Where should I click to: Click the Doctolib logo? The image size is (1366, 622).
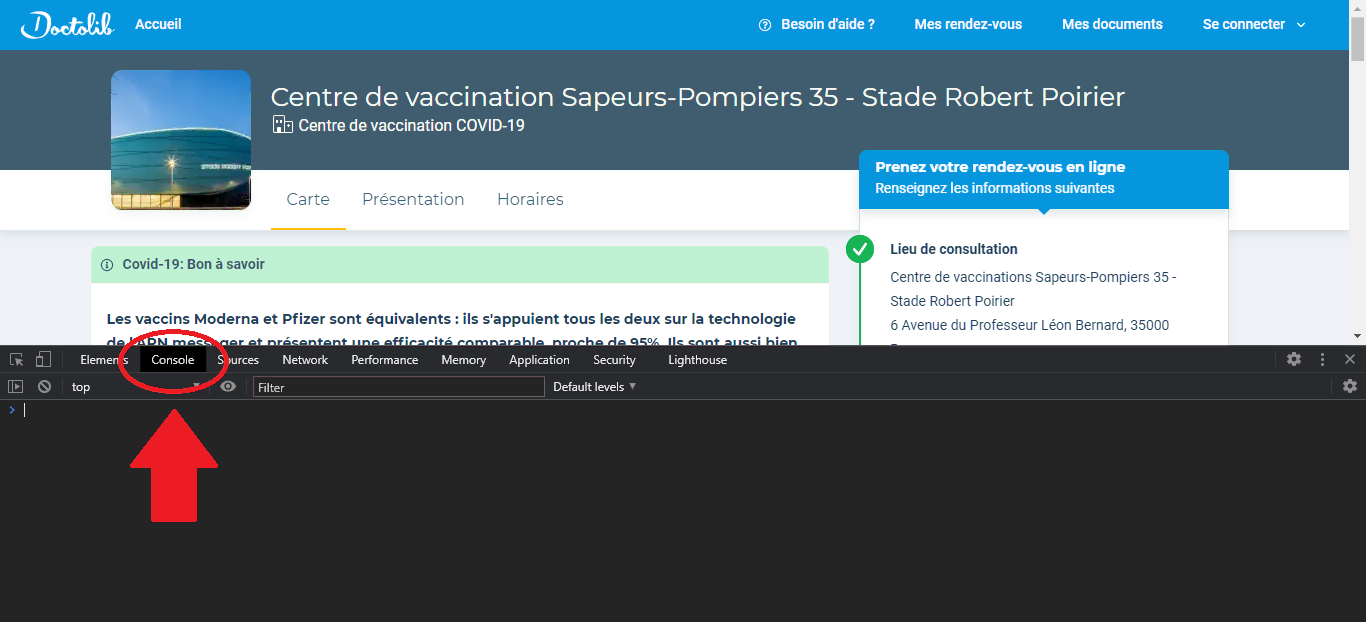tap(67, 25)
